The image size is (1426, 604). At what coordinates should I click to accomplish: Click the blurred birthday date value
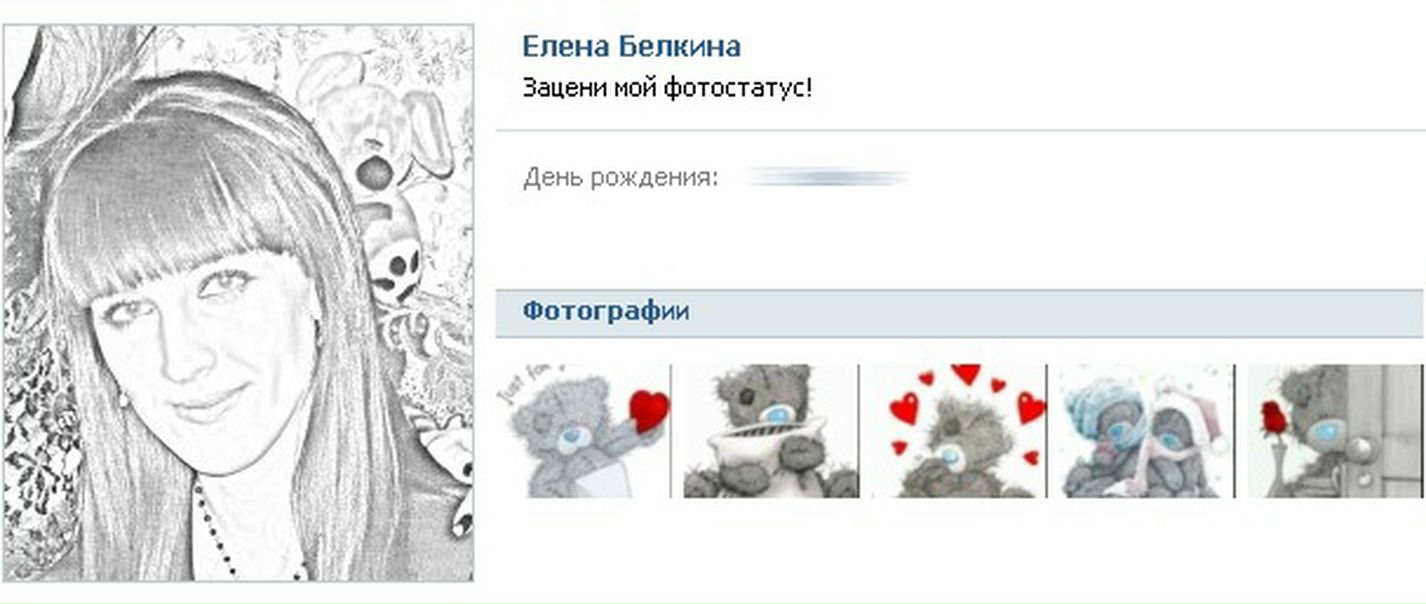coord(828,178)
